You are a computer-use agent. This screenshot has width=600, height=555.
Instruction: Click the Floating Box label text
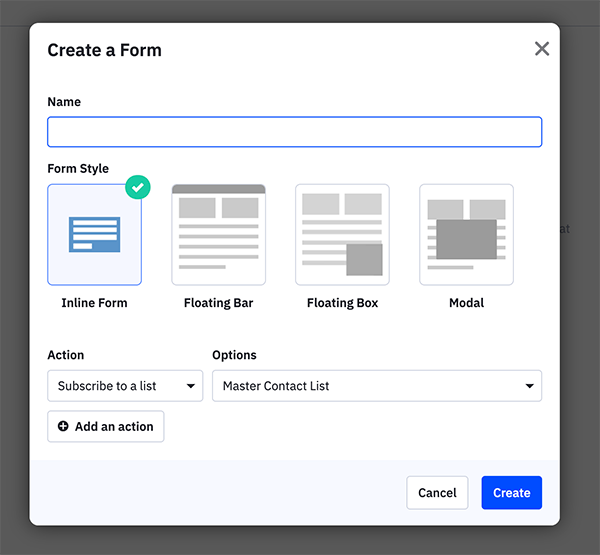[x=342, y=303]
